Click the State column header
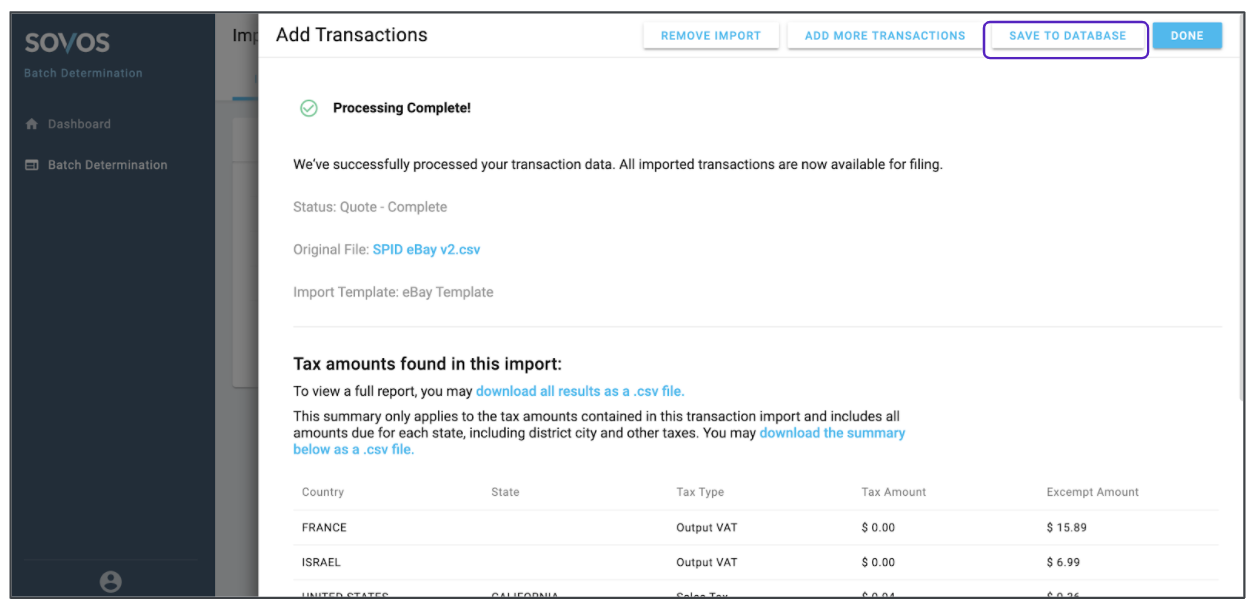1258x608 pixels. (x=505, y=492)
